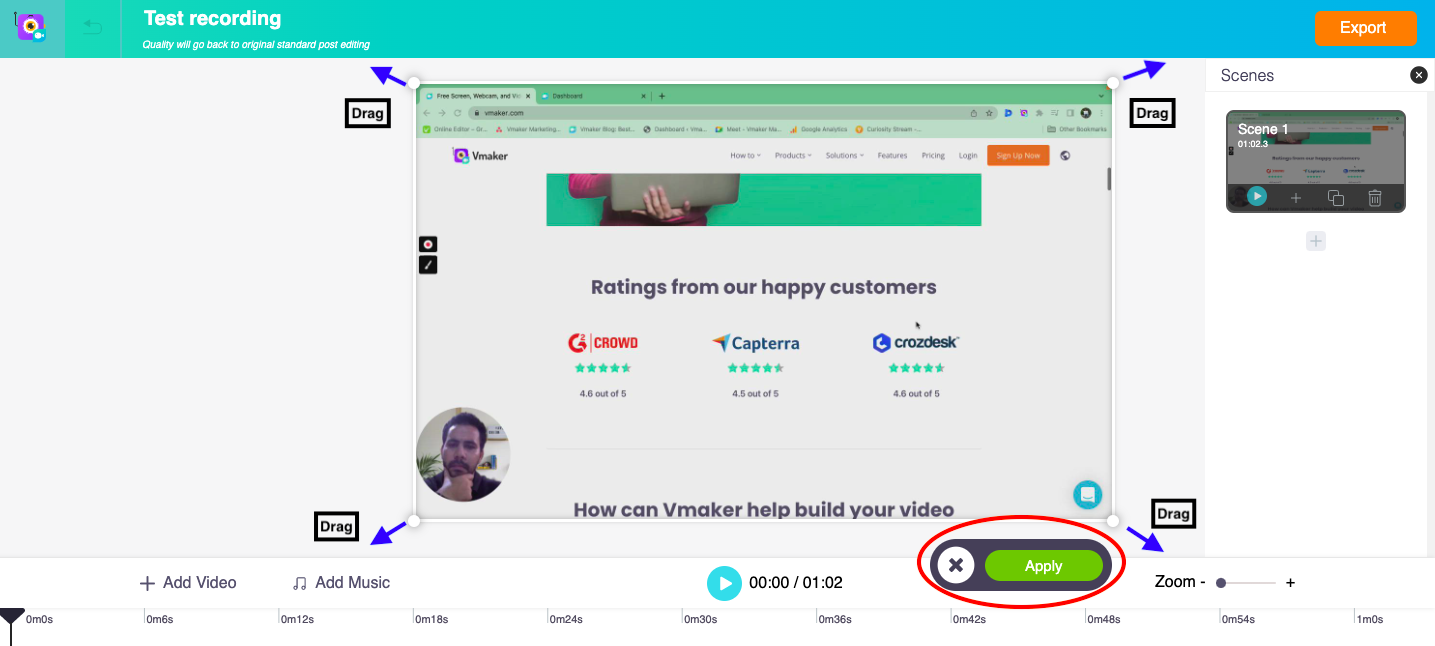Jump to the 0m18s timeline mark

(x=431, y=619)
